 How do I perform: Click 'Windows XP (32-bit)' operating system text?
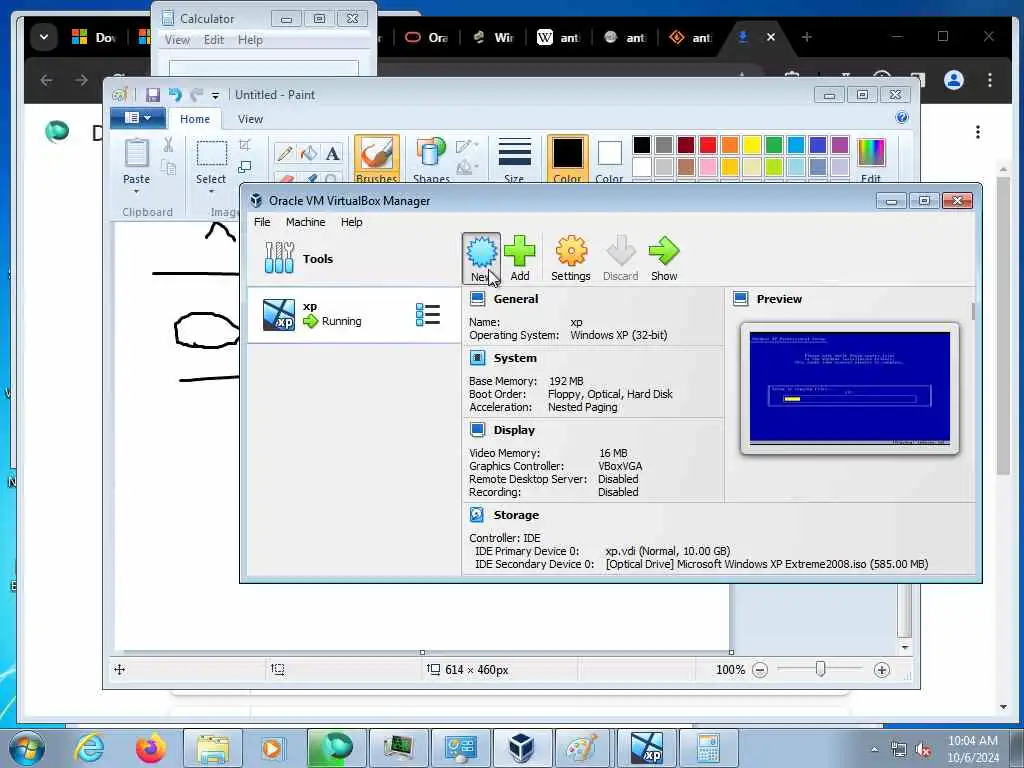coord(618,335)
